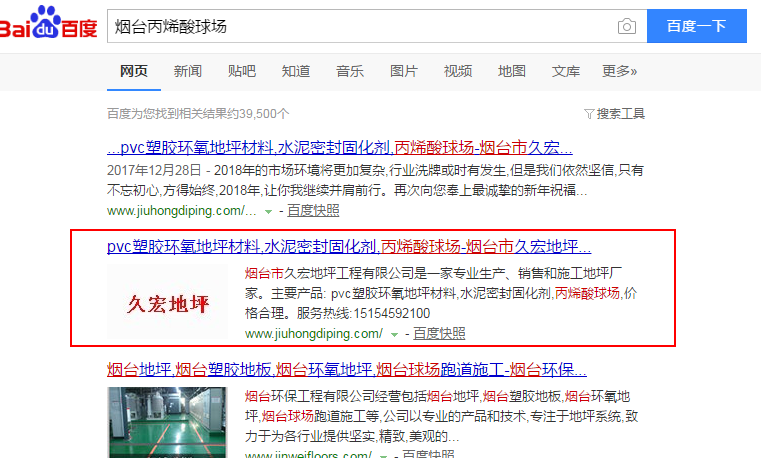Select the 网页 tab
Viewport: 761px width, 458px height.
pos(133,71)
